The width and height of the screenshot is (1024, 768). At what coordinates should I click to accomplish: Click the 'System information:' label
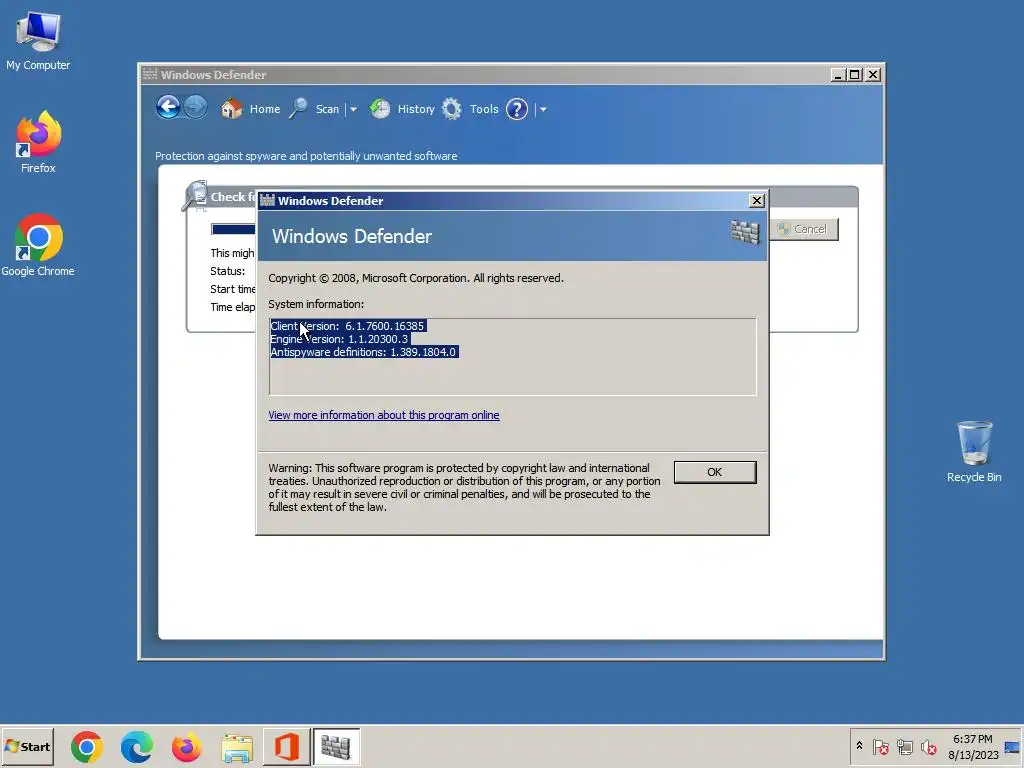[316, 304]
